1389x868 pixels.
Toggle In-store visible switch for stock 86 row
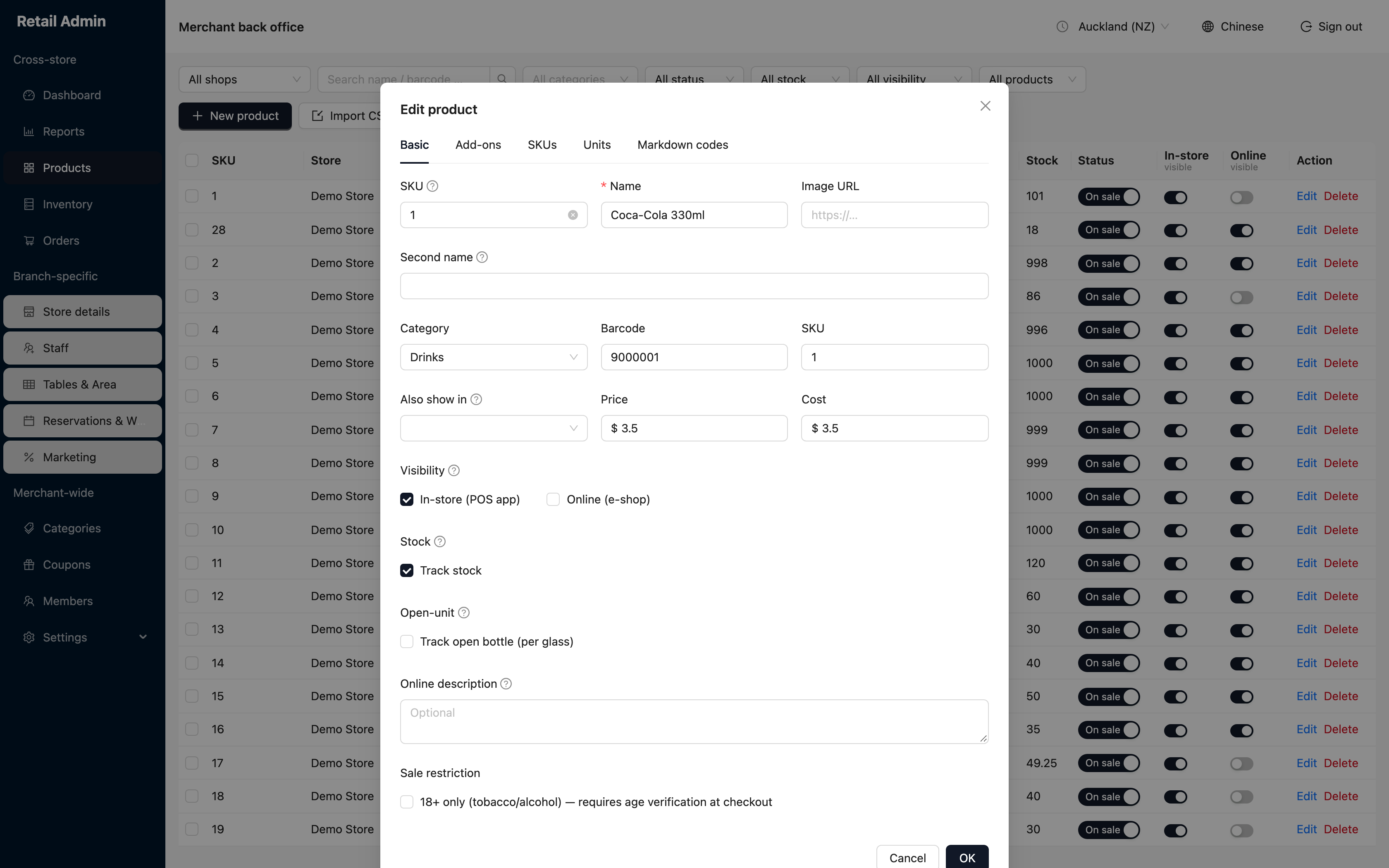pos(1176,297)
